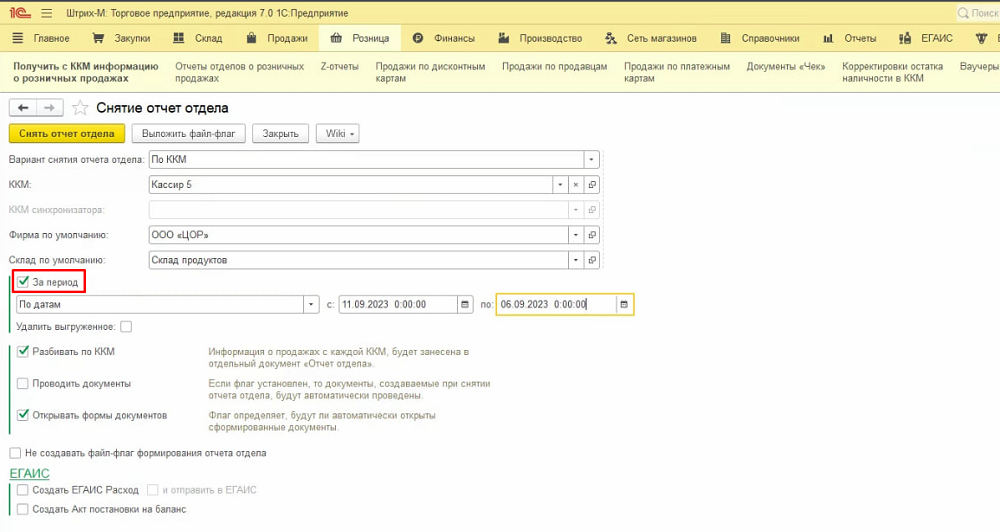Open the Фирма по умолчанию record icon
This screenshot has height=532, width=1000.
[x=592, y=235]
